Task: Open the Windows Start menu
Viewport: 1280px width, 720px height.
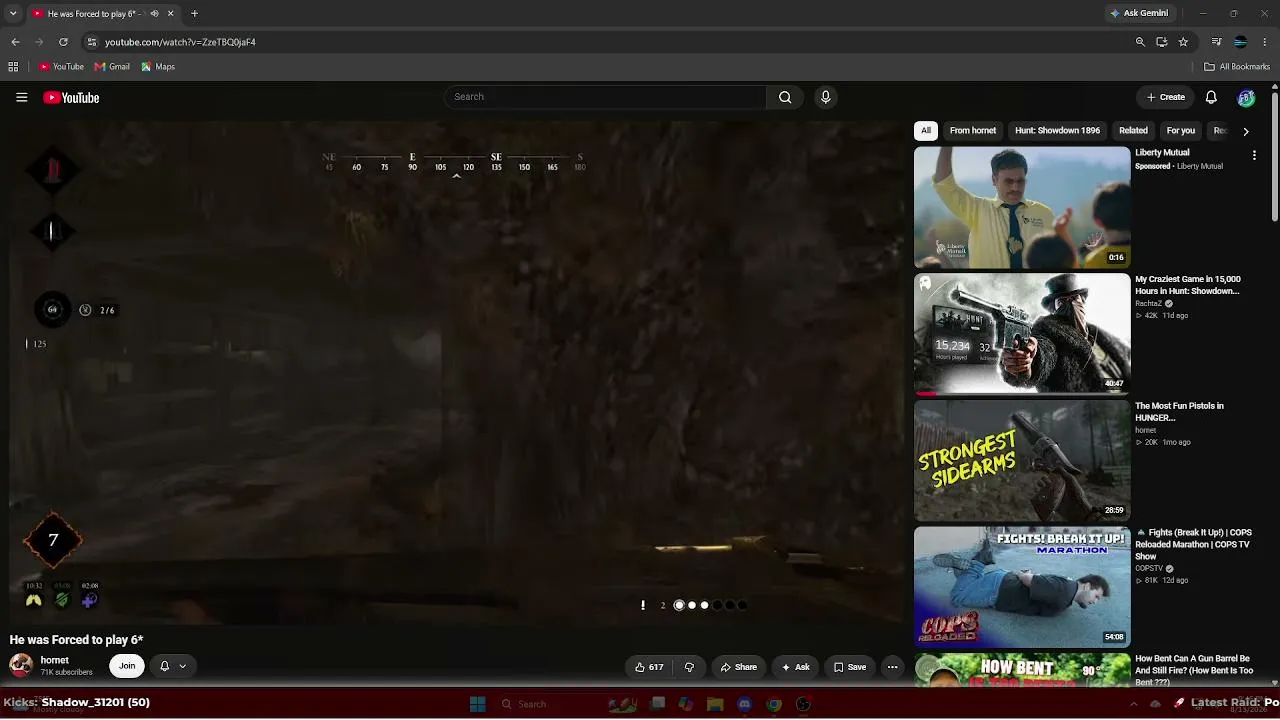Action: [x=477, y=704]
